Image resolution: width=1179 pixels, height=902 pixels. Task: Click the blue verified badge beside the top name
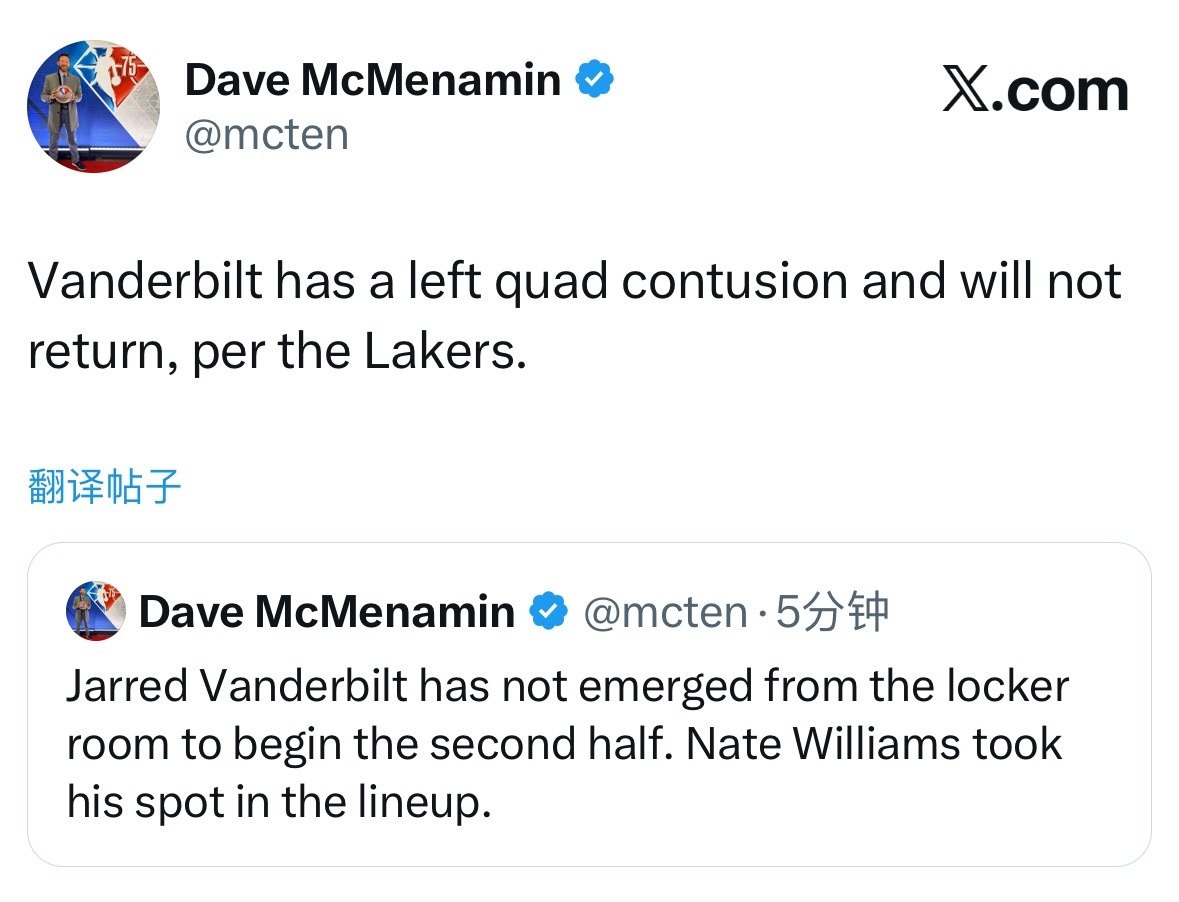pos(595,79)
